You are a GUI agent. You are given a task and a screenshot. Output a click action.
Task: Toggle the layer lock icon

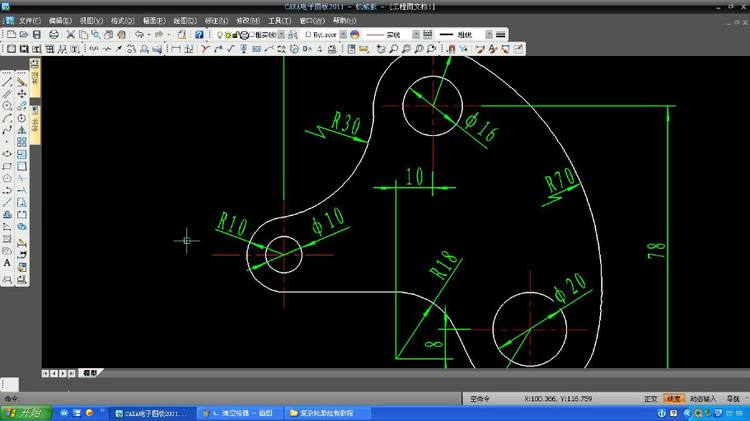[236, 35]
